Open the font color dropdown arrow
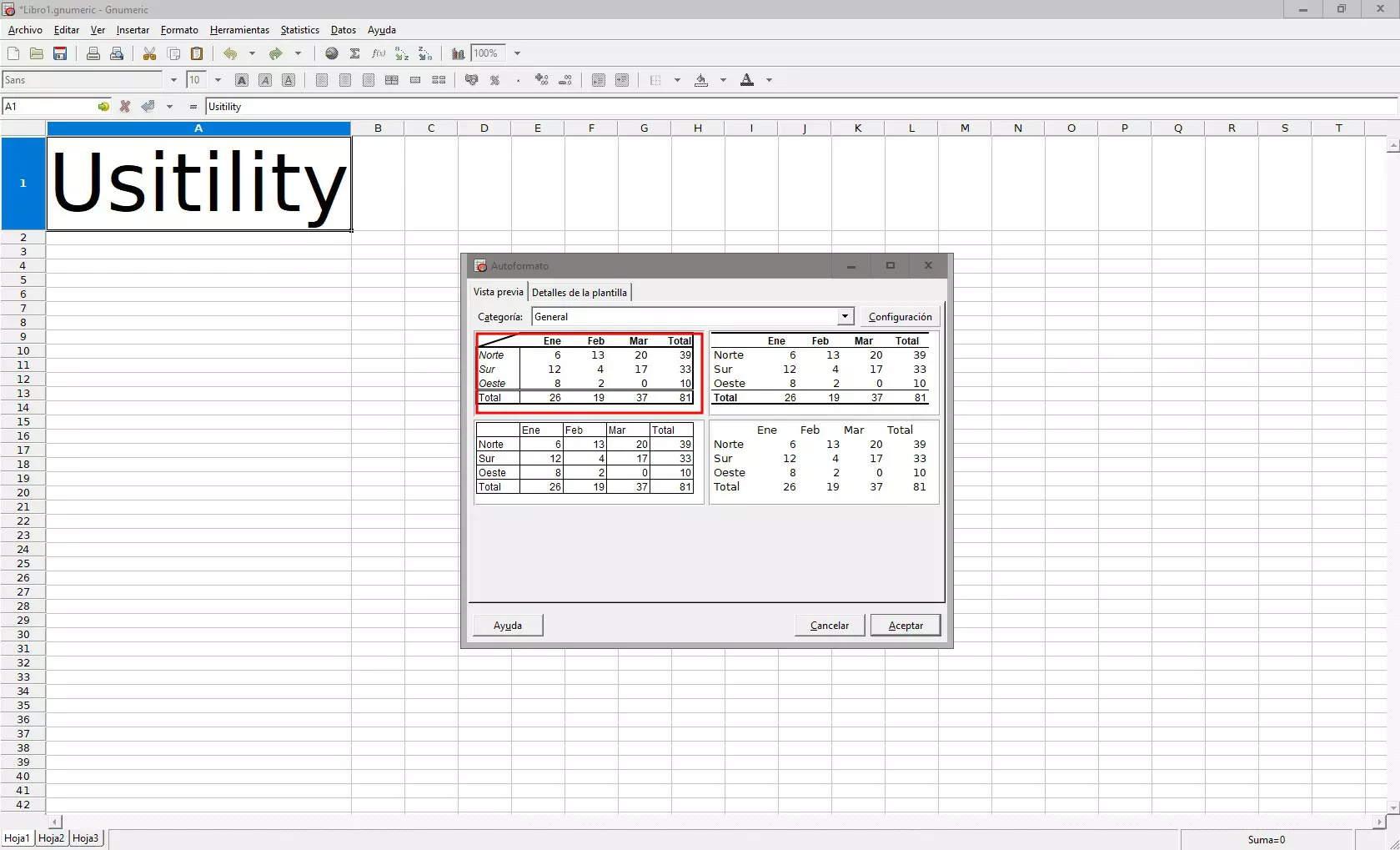 tap(769, 80)
